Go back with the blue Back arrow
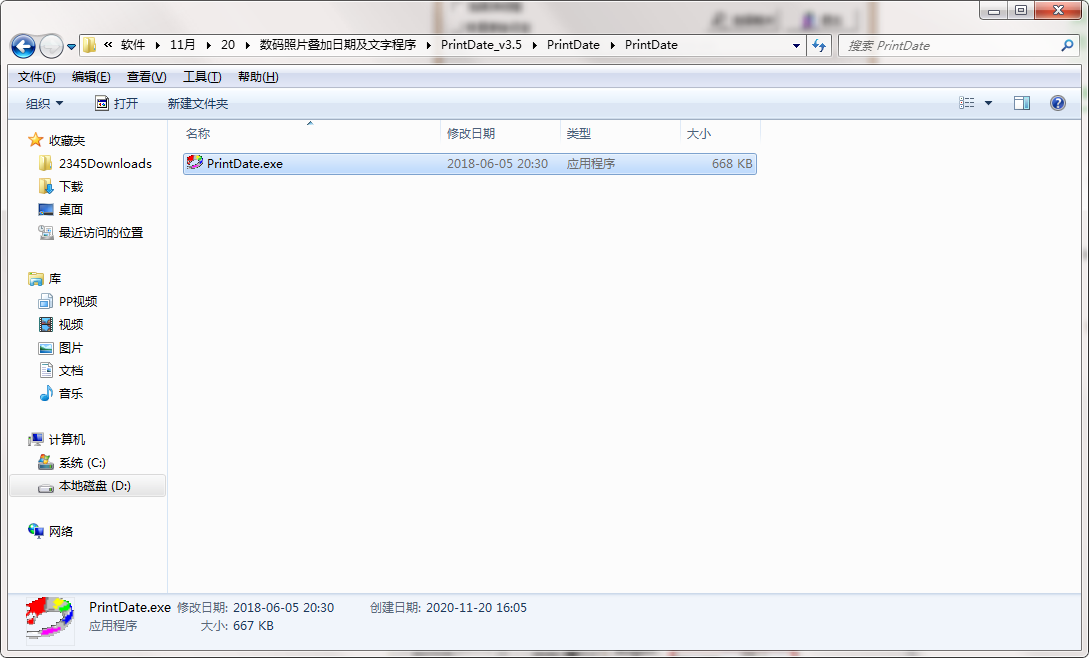The width and height of the screenshot is (1089, 658). pyautogui.click(x=23, y=46)
